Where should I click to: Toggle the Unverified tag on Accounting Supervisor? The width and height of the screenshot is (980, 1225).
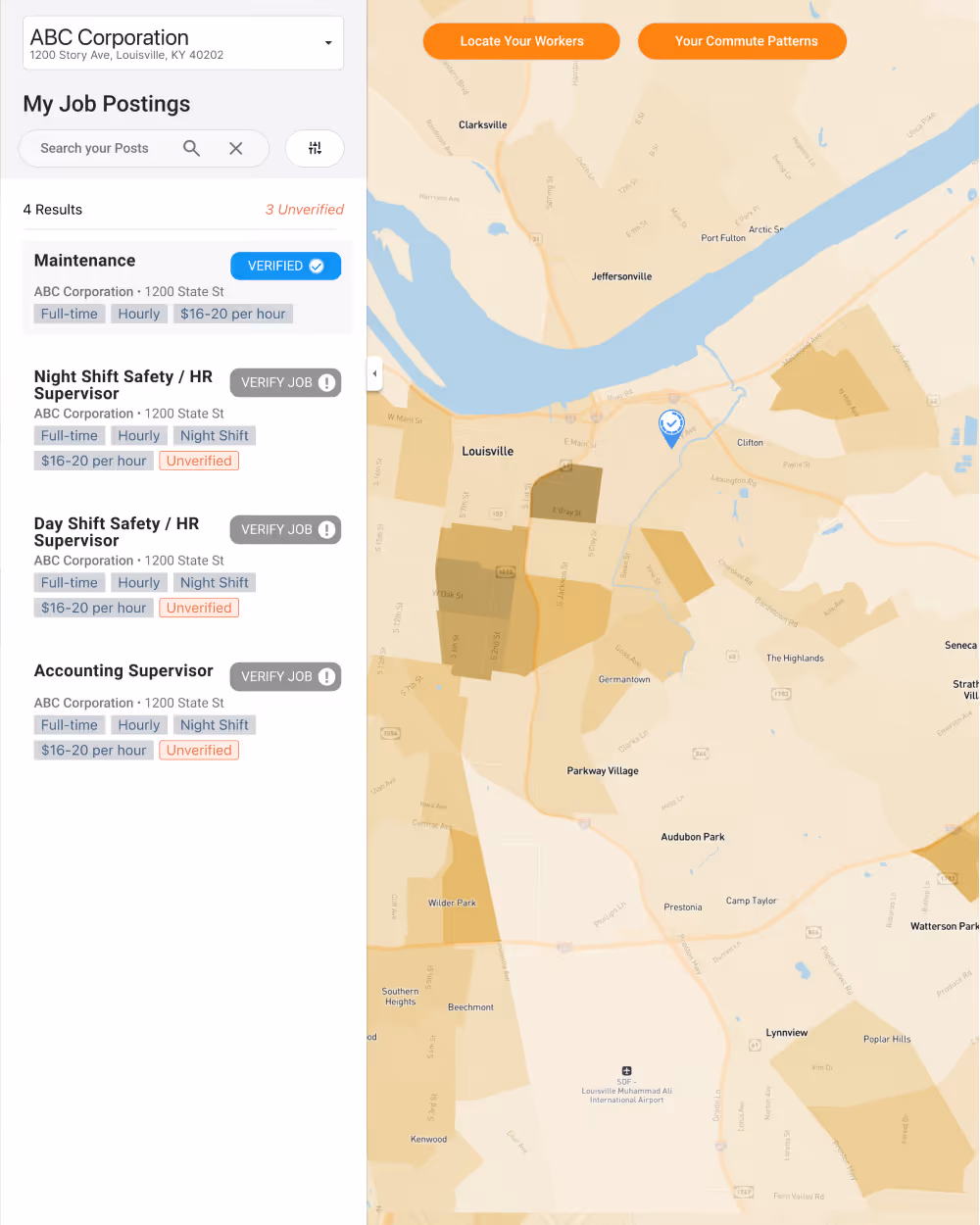(x=198, y=750)
